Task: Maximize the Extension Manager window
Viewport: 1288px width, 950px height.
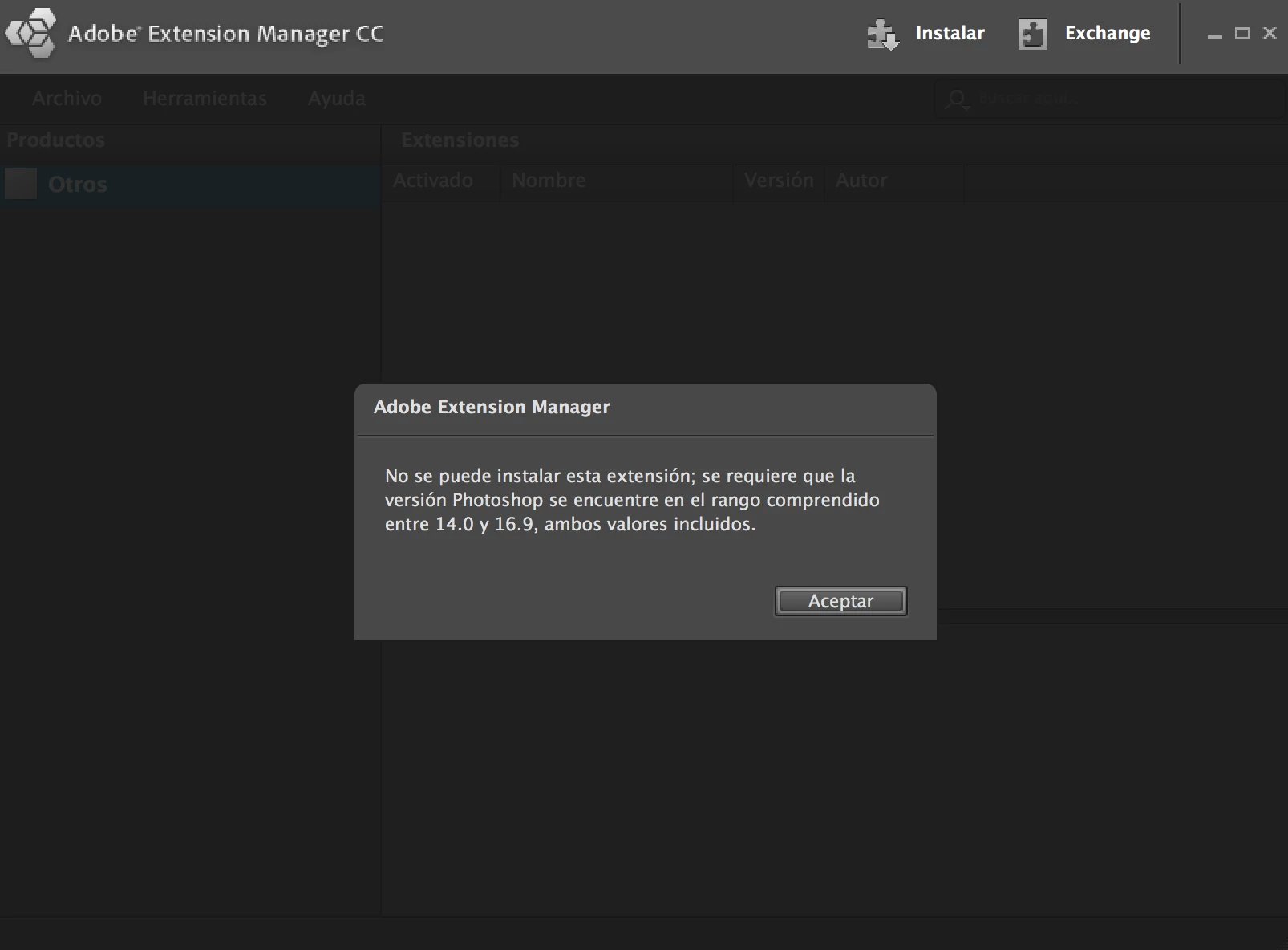Action: tap(1242, 33)
